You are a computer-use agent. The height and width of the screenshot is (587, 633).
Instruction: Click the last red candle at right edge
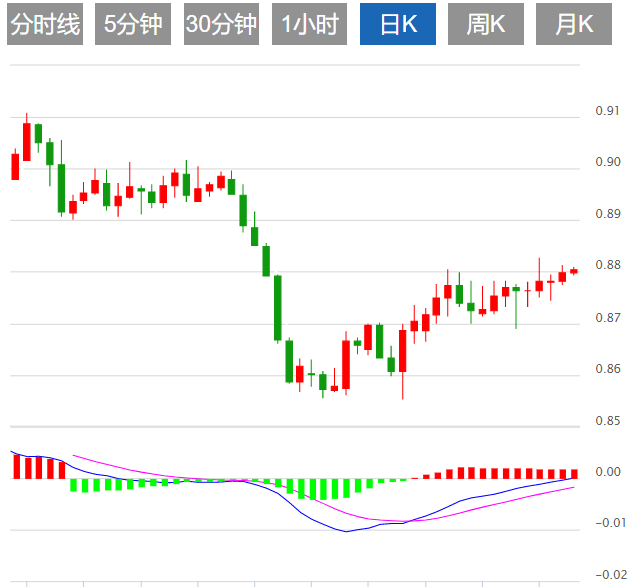coord(574,271)
